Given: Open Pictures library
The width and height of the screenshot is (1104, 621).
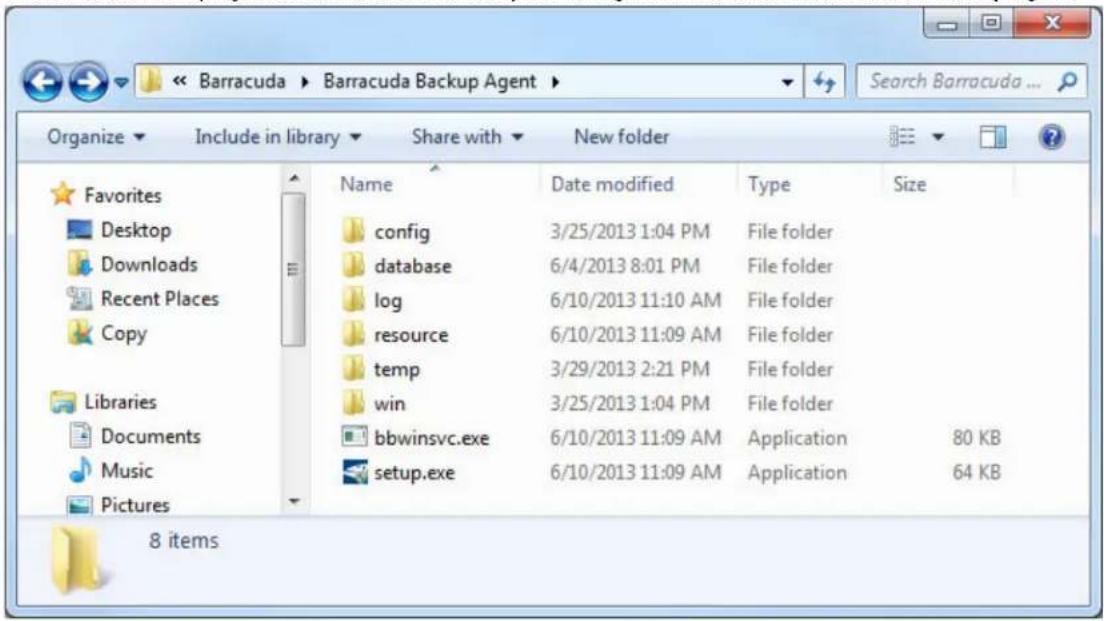Looking at the screenshot, I should click(x=135, y=504).
